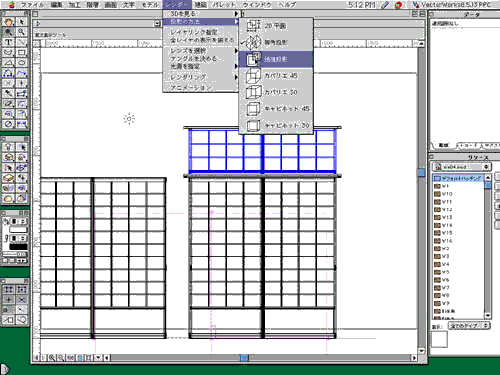Pick the rectangle drawing tool
500x375 pixels.
[22, 53]
